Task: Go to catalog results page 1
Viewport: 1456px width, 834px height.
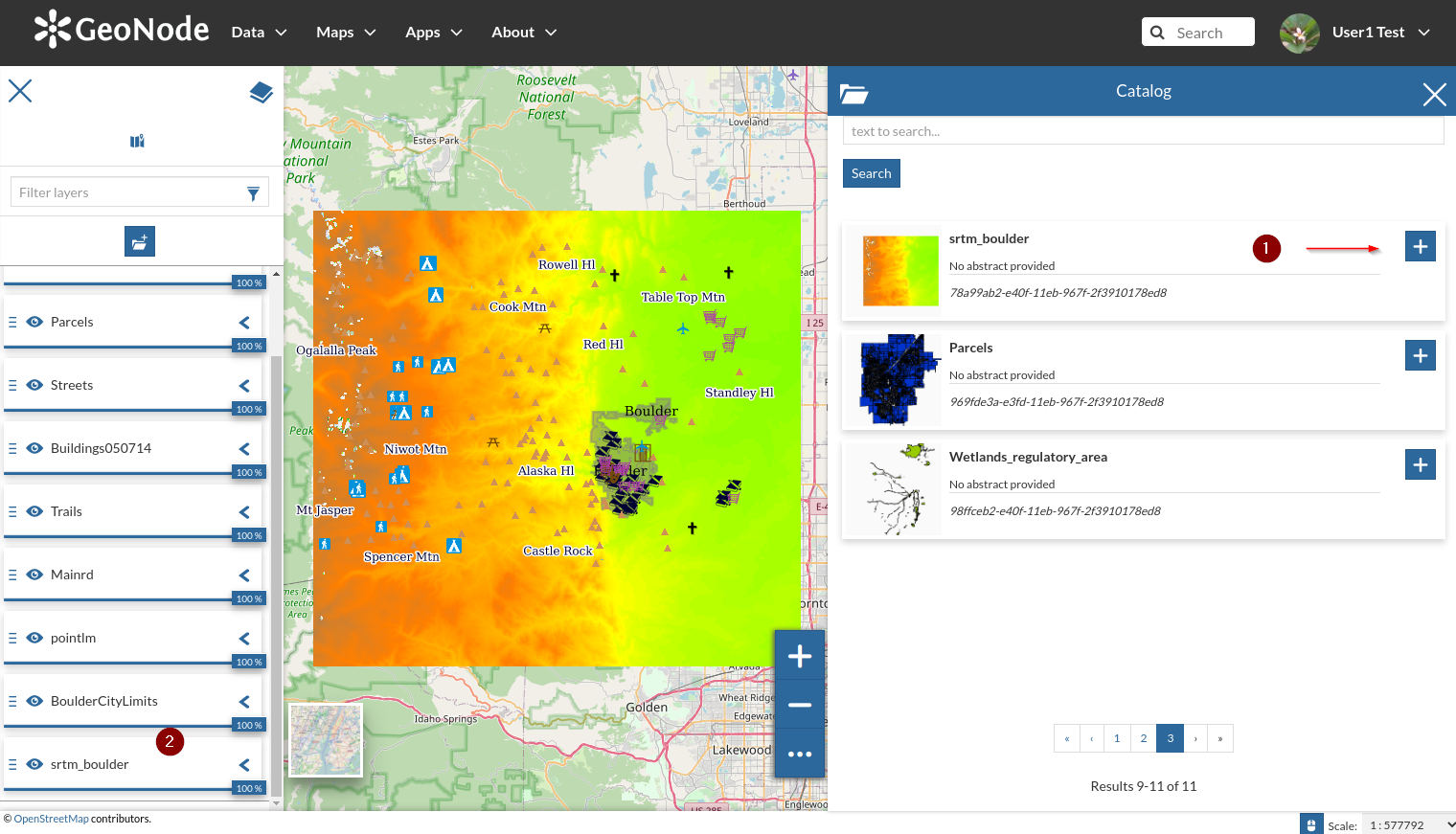Action: 1117,738
